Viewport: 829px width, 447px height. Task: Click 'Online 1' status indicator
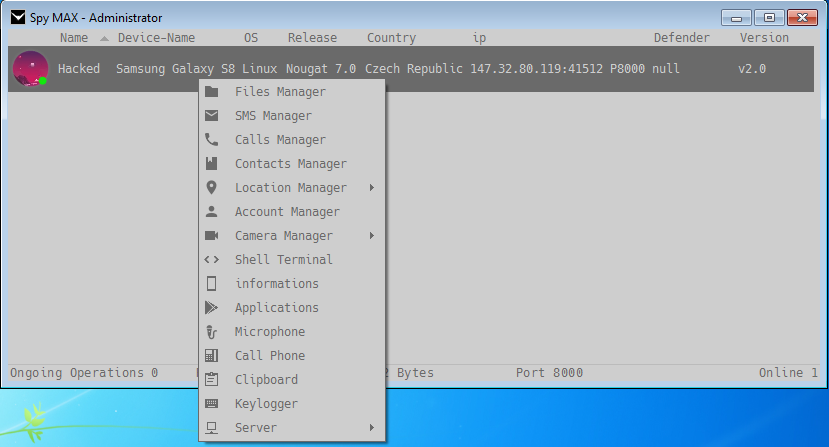click(x=788, y=373)
